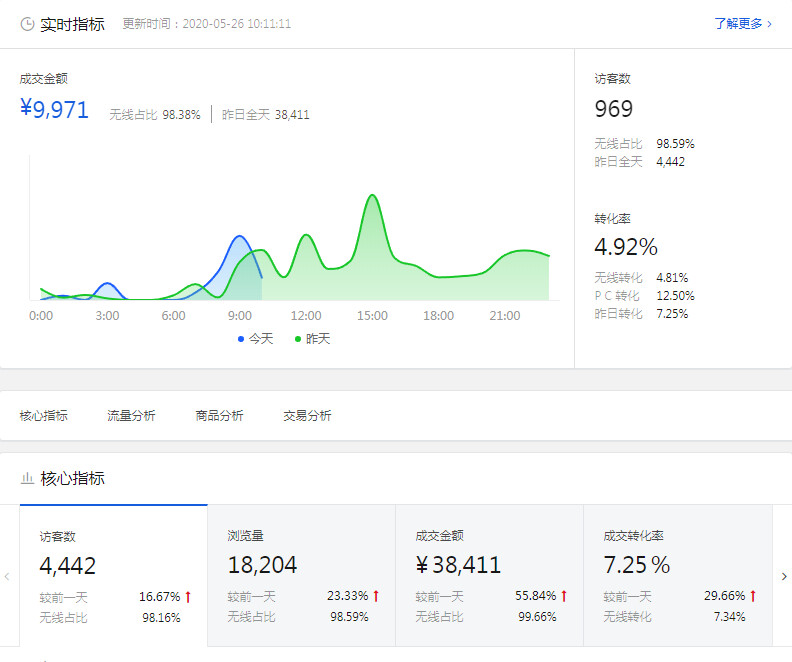The image size is (792, 662).
Task: Click red up arrow next to 23.33%
Action: click(376, 596)
